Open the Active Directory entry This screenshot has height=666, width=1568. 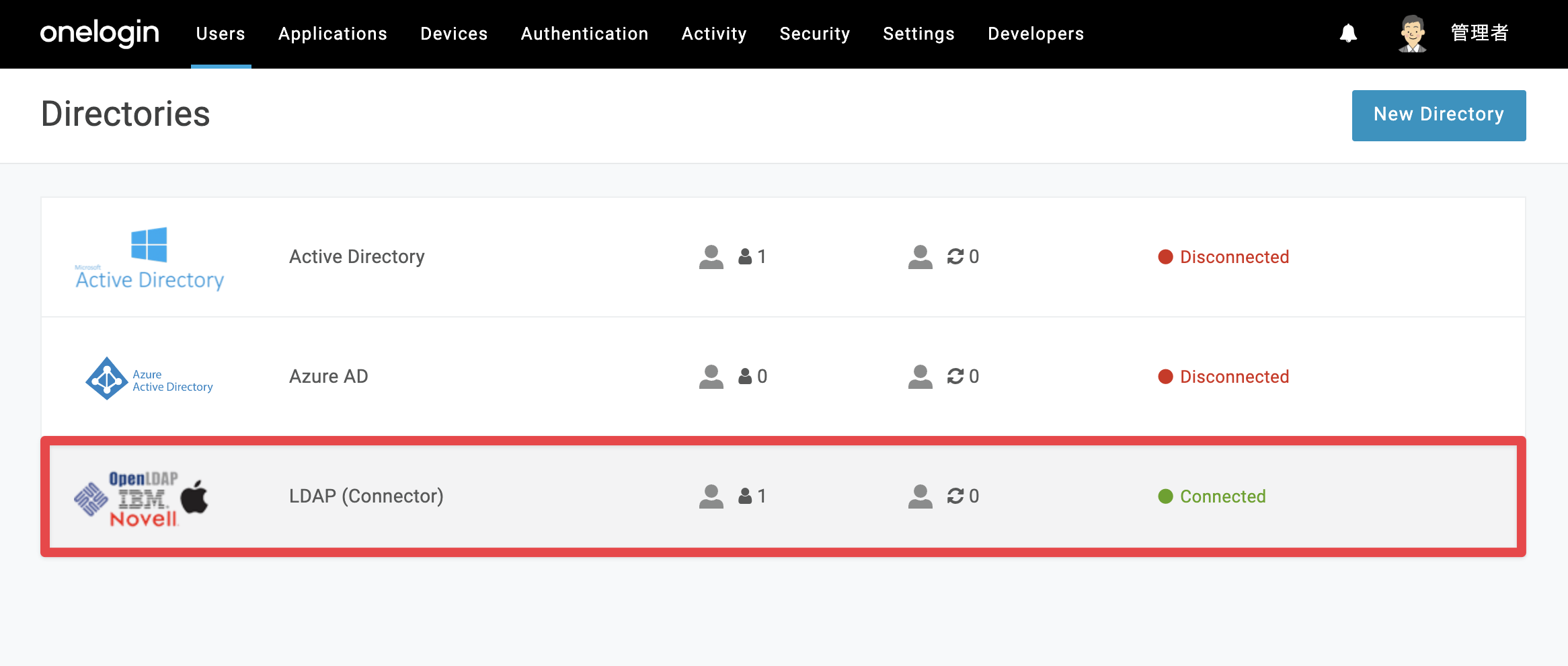coord(783,257)
